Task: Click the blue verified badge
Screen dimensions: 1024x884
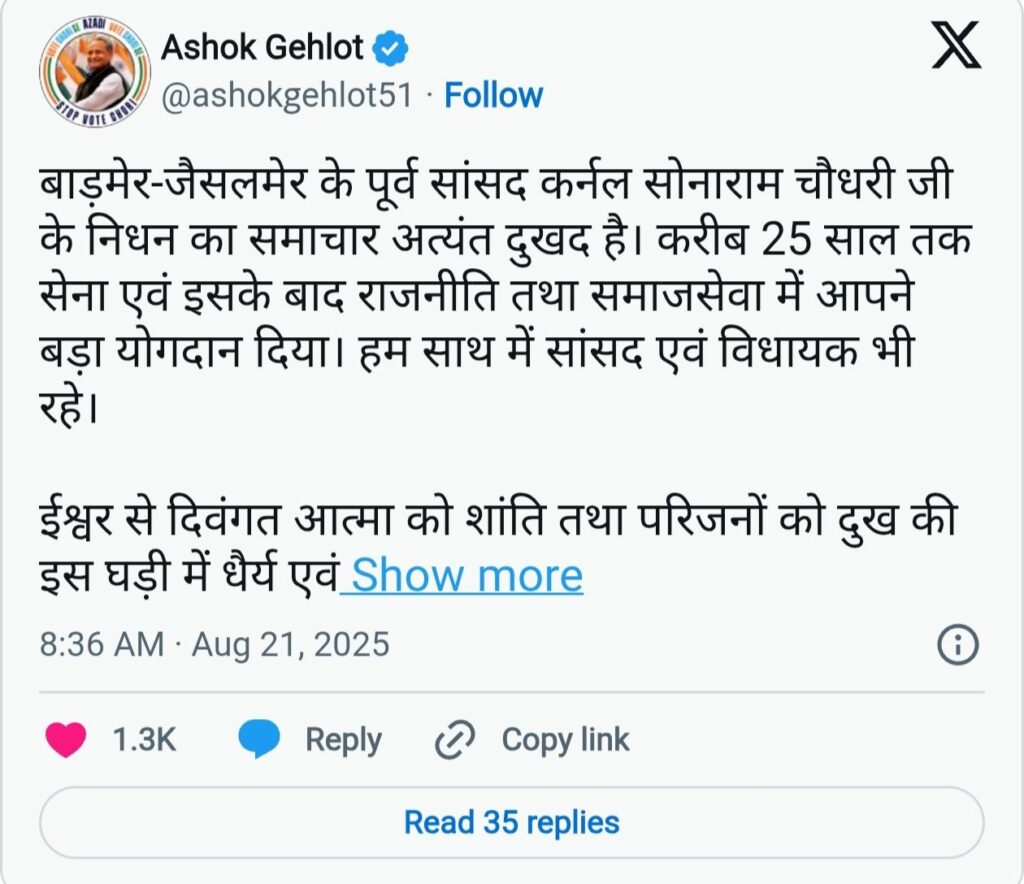Action: click(389, 47)
